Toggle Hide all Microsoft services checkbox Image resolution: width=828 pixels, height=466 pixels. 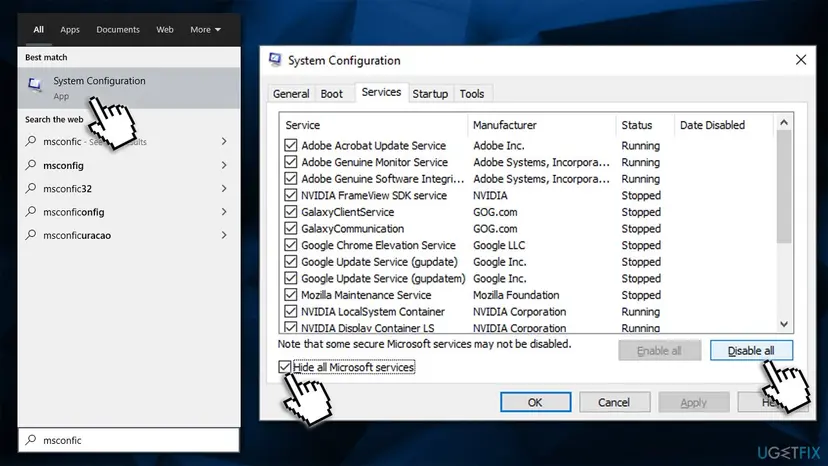click(285, 367)
